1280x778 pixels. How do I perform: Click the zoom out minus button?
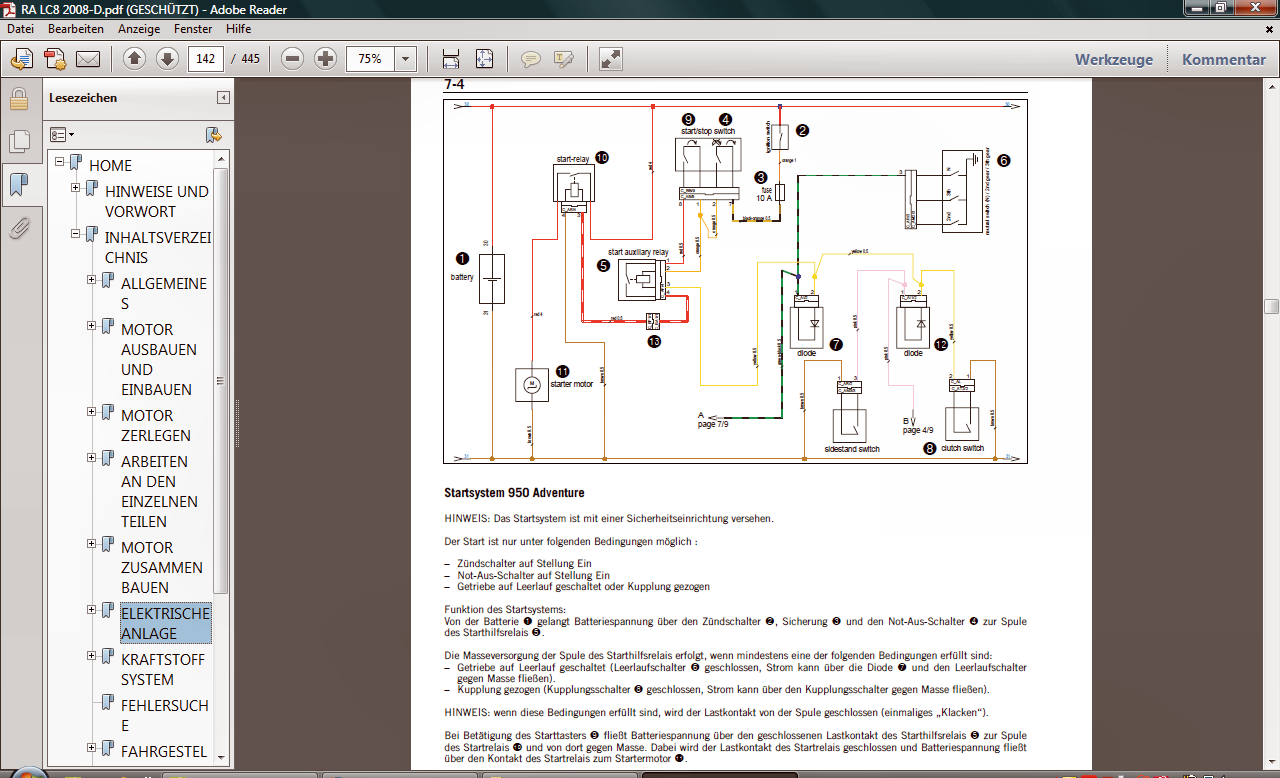coord(293,59)
